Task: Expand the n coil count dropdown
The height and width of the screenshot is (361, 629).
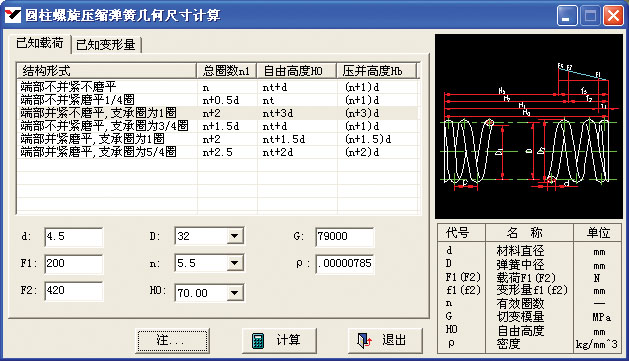Action: click(235, 263)
